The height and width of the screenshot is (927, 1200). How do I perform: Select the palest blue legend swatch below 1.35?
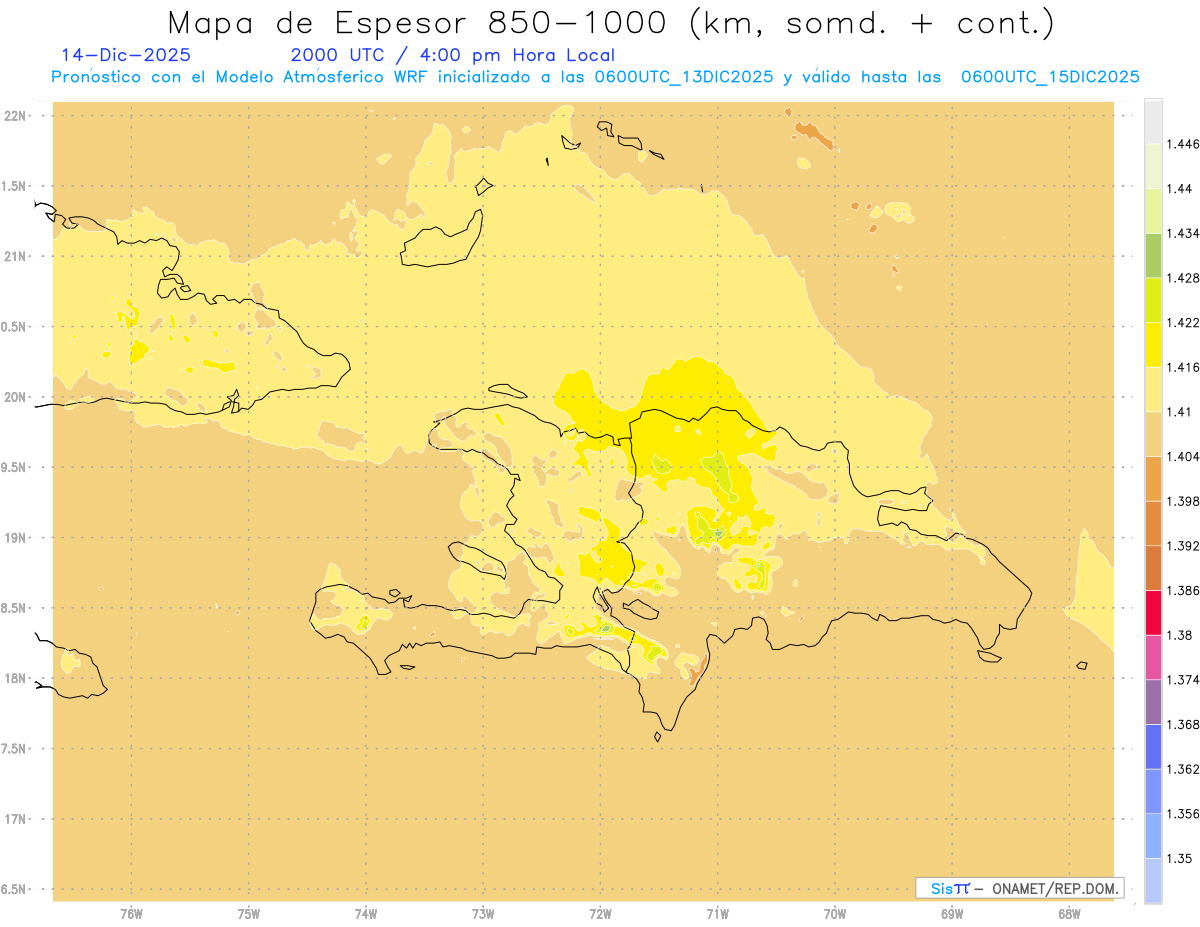click(x=1153, y=881)
